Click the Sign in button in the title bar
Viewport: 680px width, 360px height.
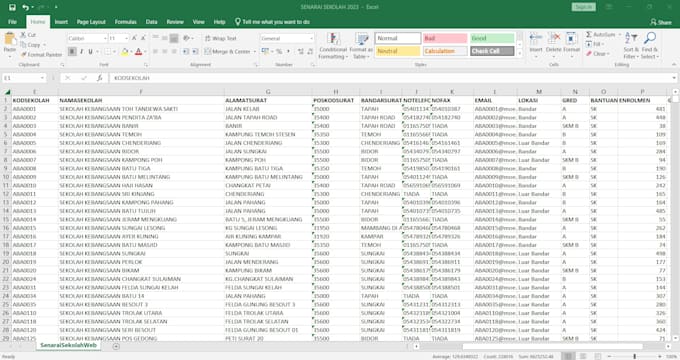(x=583, y=7)
